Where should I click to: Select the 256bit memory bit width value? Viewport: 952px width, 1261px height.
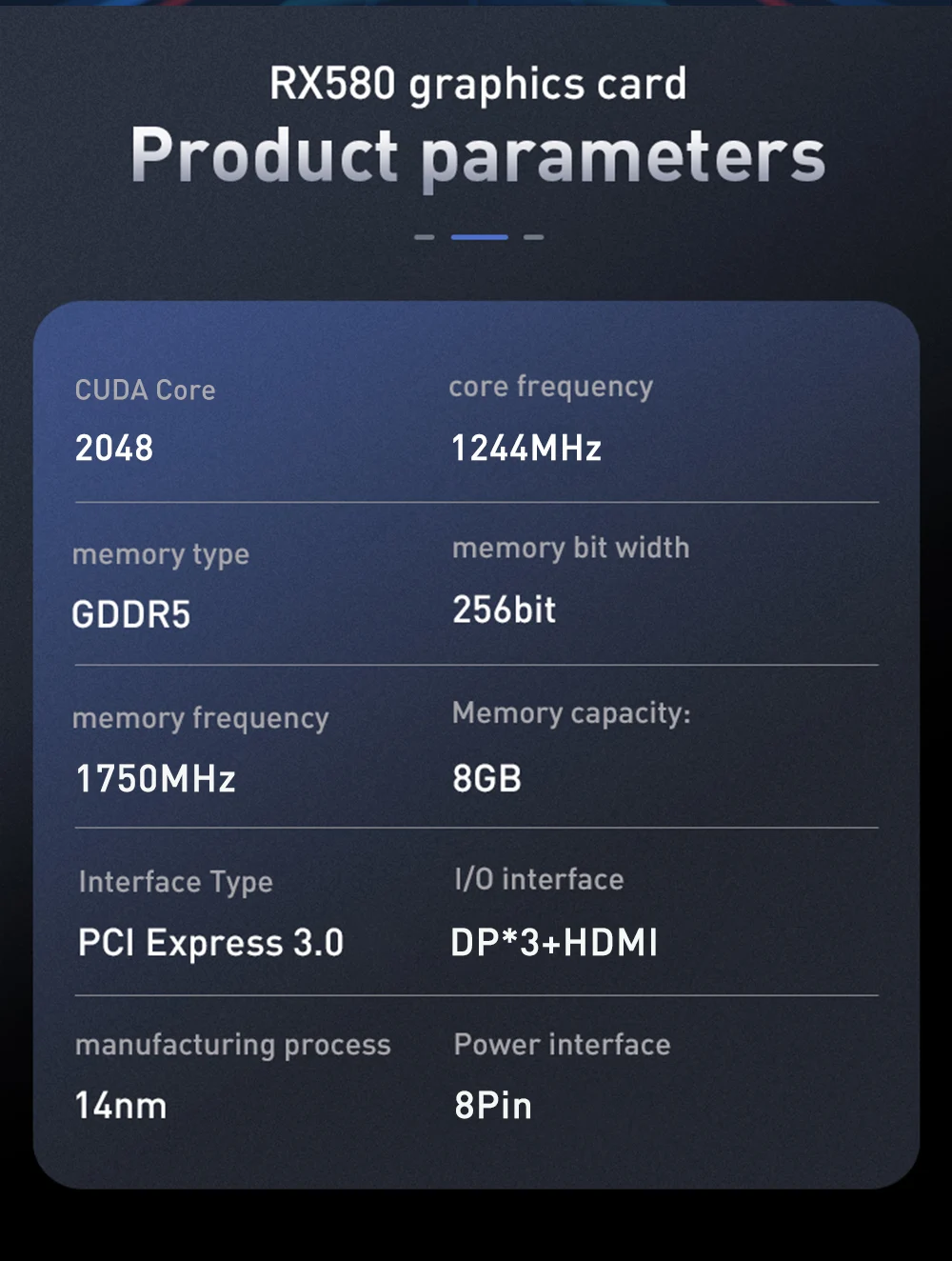click(x=505, y=610)
